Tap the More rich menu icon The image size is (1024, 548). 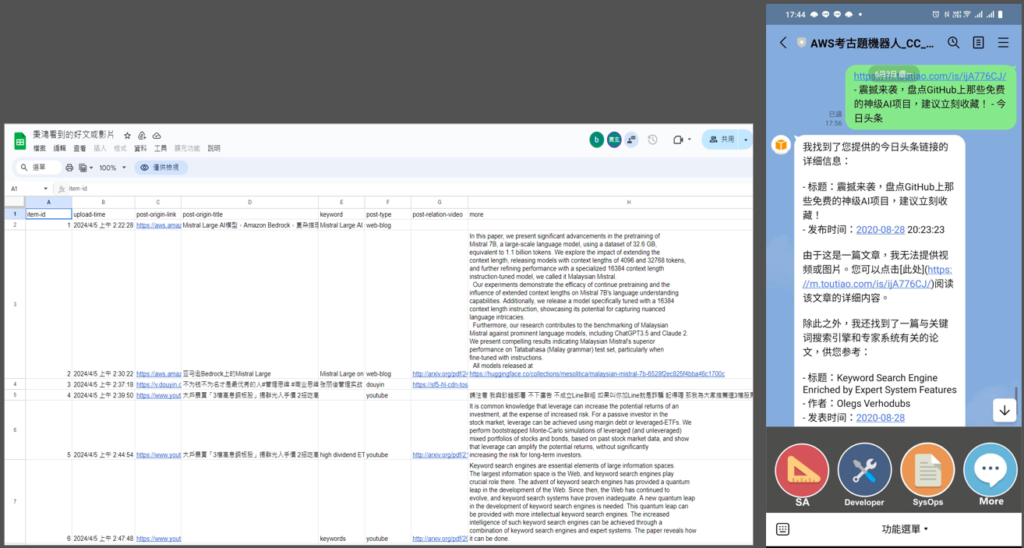[990, 470]
